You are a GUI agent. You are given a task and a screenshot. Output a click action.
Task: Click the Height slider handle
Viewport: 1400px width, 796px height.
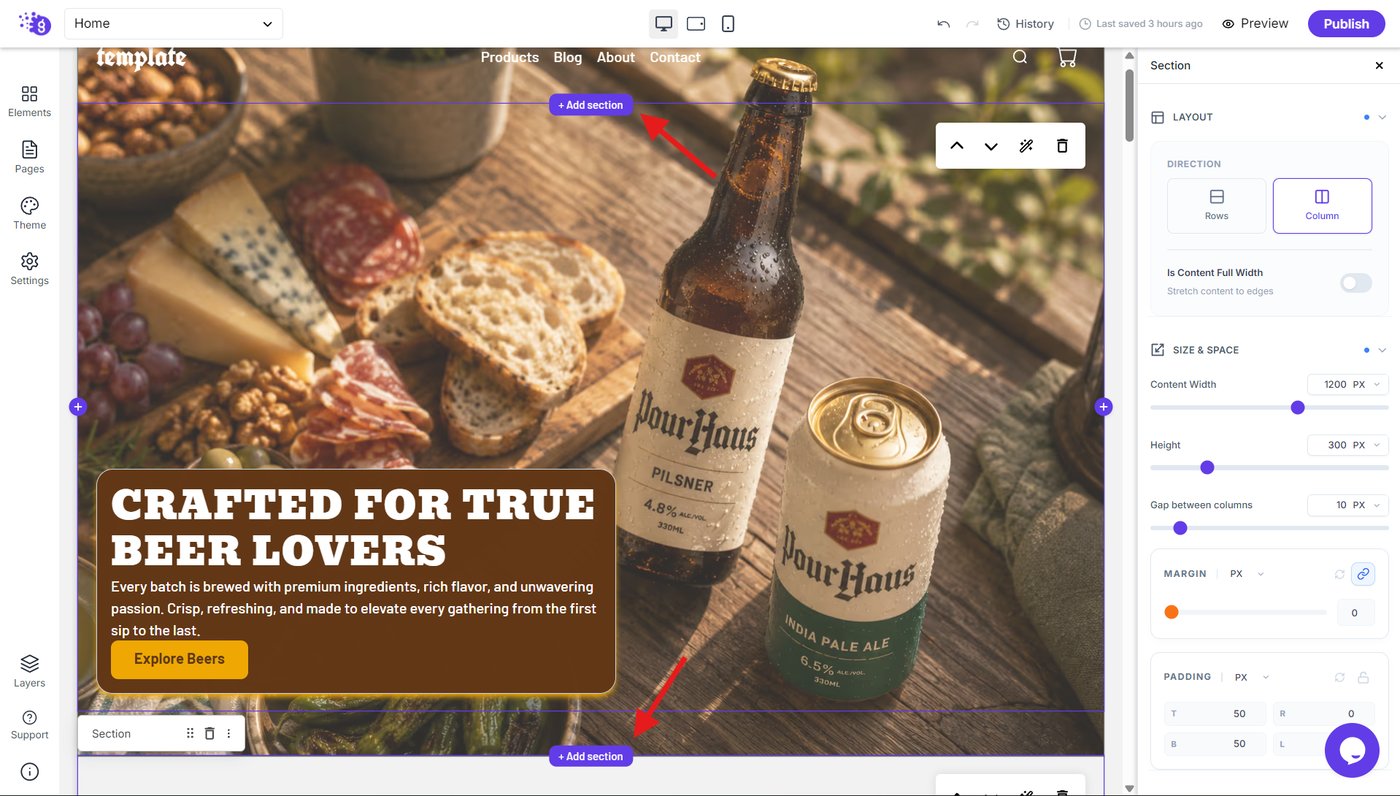tap(1207, 467)
